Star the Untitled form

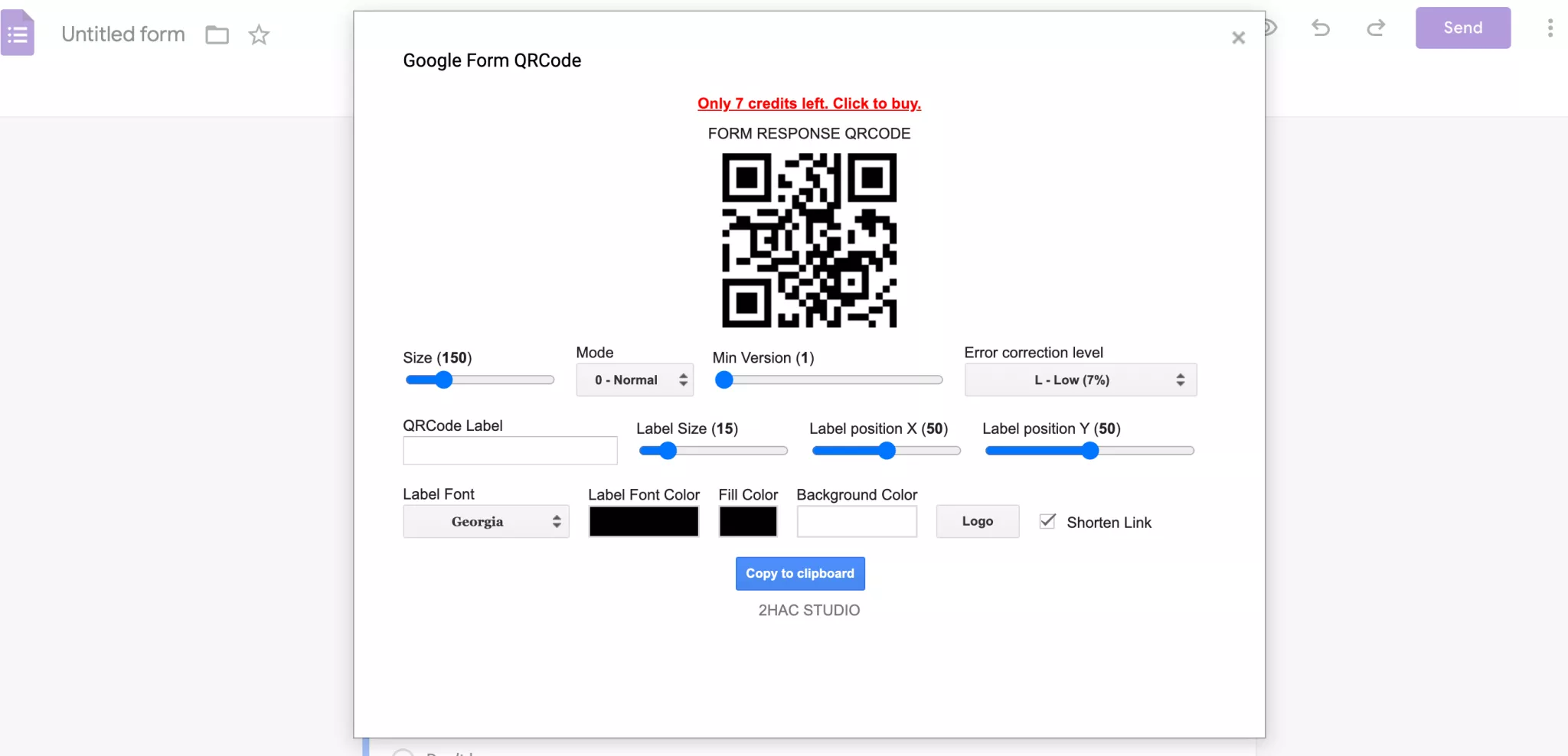pos(259,34)
